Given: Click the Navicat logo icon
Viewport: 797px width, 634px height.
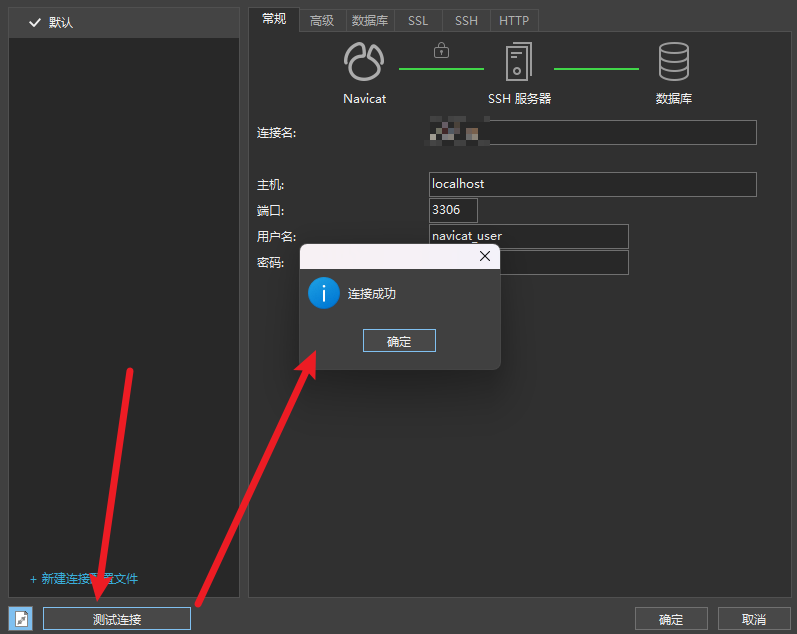Looking at the screenshot, I should (364, 62).
